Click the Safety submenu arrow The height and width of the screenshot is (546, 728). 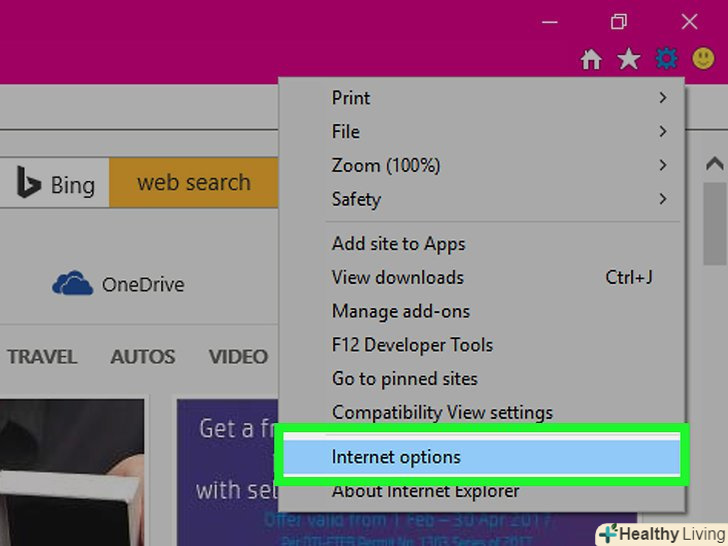point(663,199)
